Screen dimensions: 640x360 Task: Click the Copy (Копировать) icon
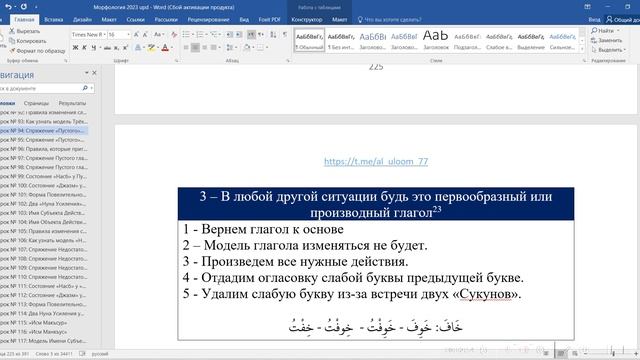[x=12, y=41]
